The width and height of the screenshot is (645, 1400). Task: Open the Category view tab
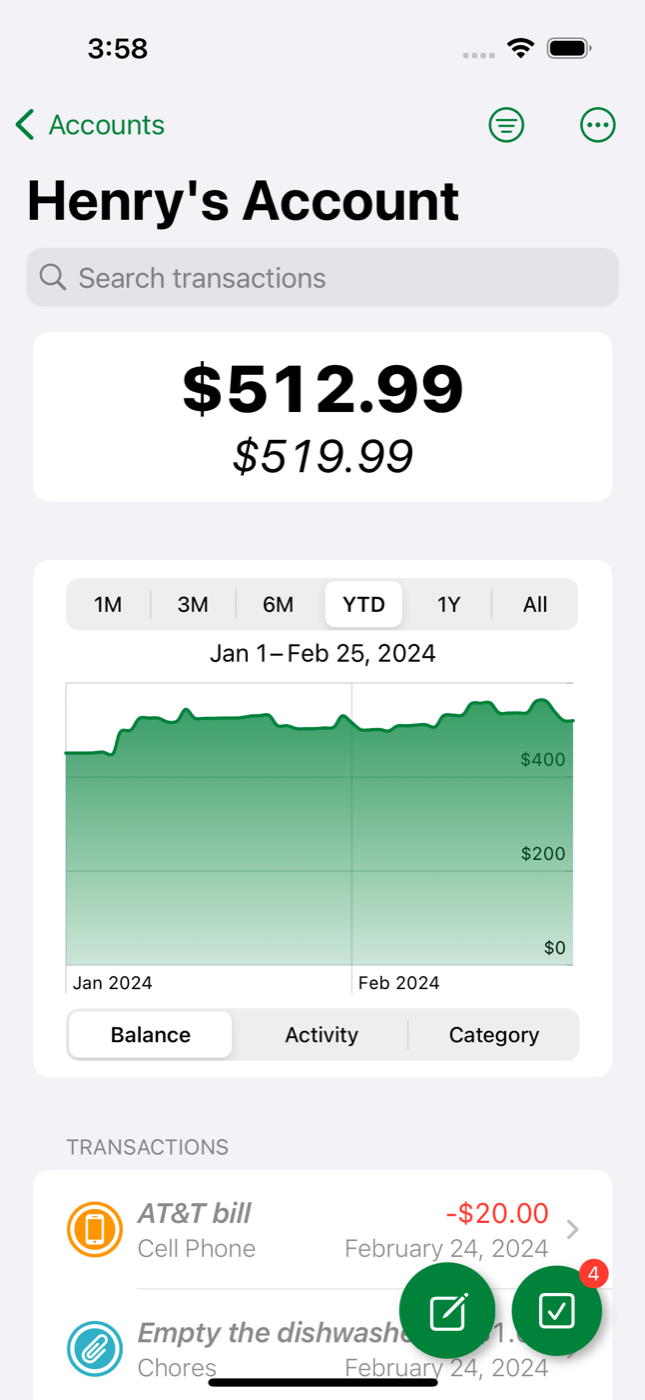[494, 1034]
